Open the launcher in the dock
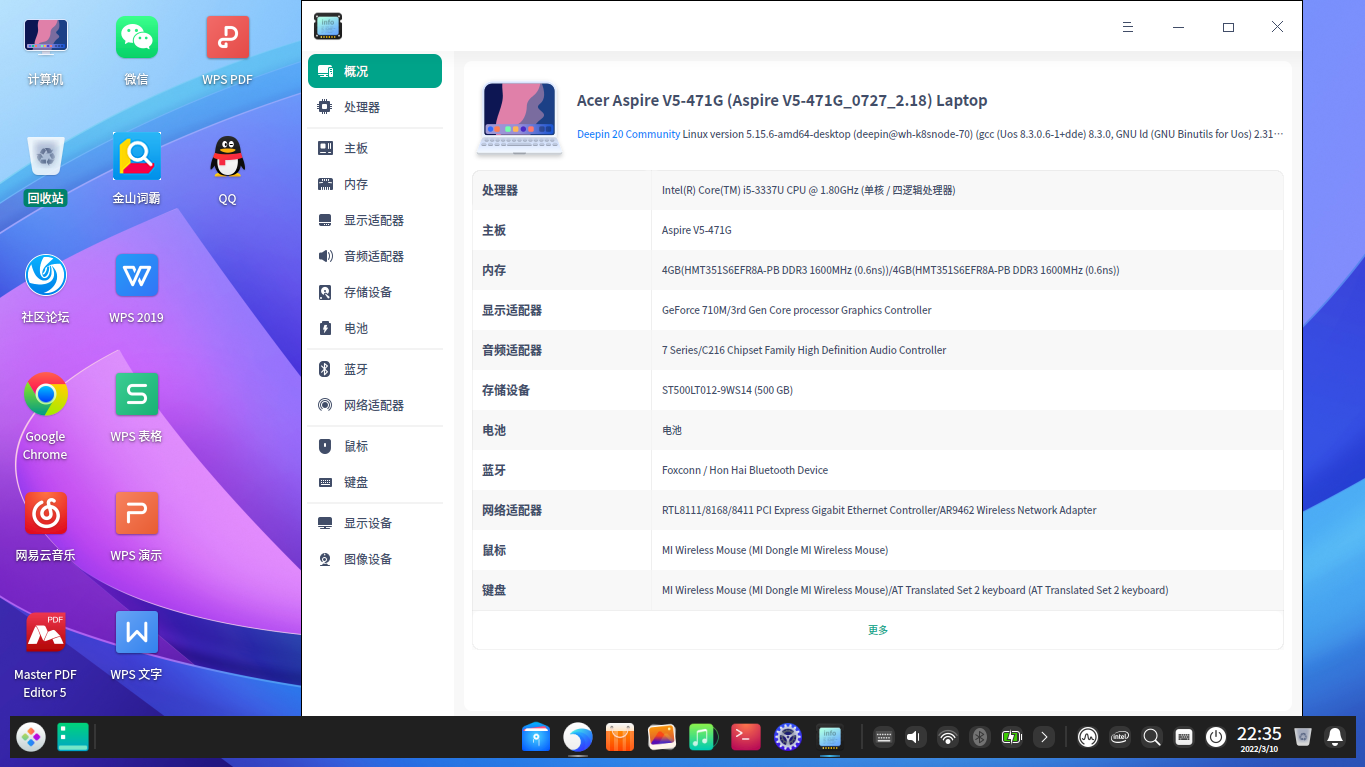Viewport: 1365px width, 767px height. tap(31, 737)
